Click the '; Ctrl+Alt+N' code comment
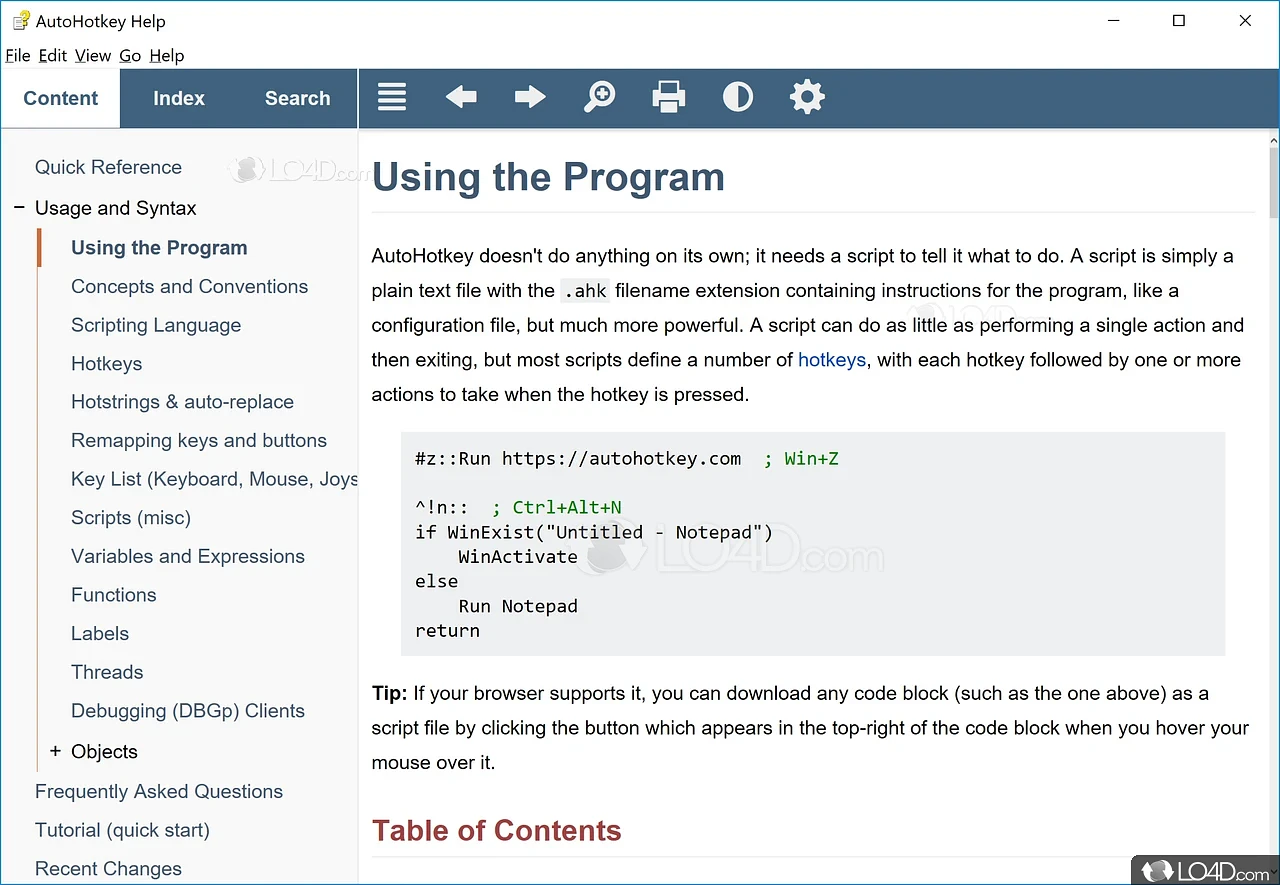This screenshot has height=885, width=1280. click(x=557, y=508)
